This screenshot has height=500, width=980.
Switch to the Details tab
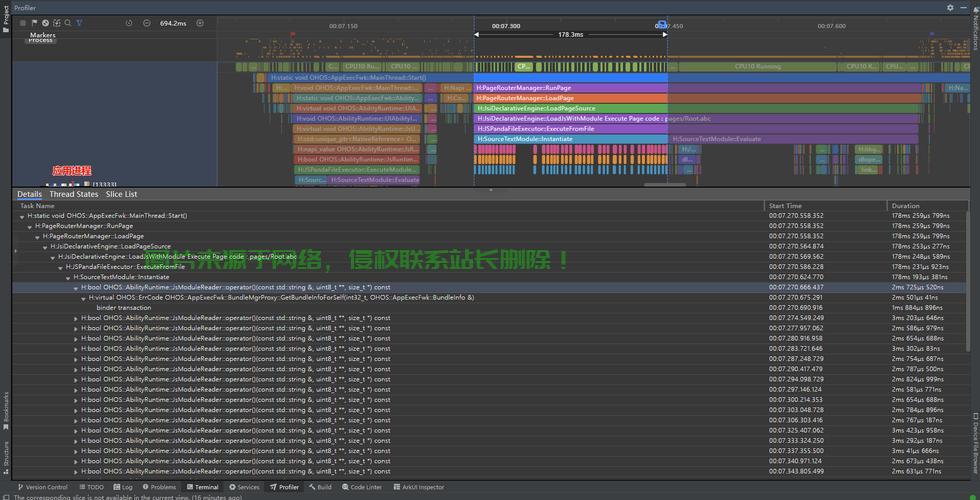[29, 194]
